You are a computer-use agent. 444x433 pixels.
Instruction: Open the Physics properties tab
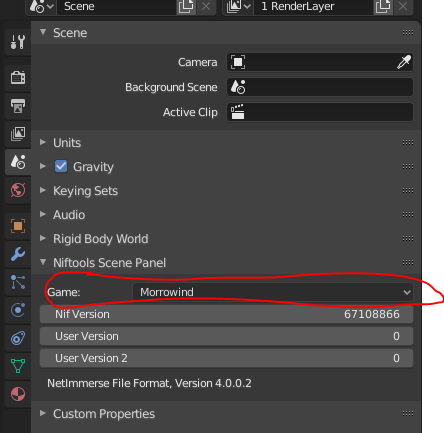coord(18,310)
